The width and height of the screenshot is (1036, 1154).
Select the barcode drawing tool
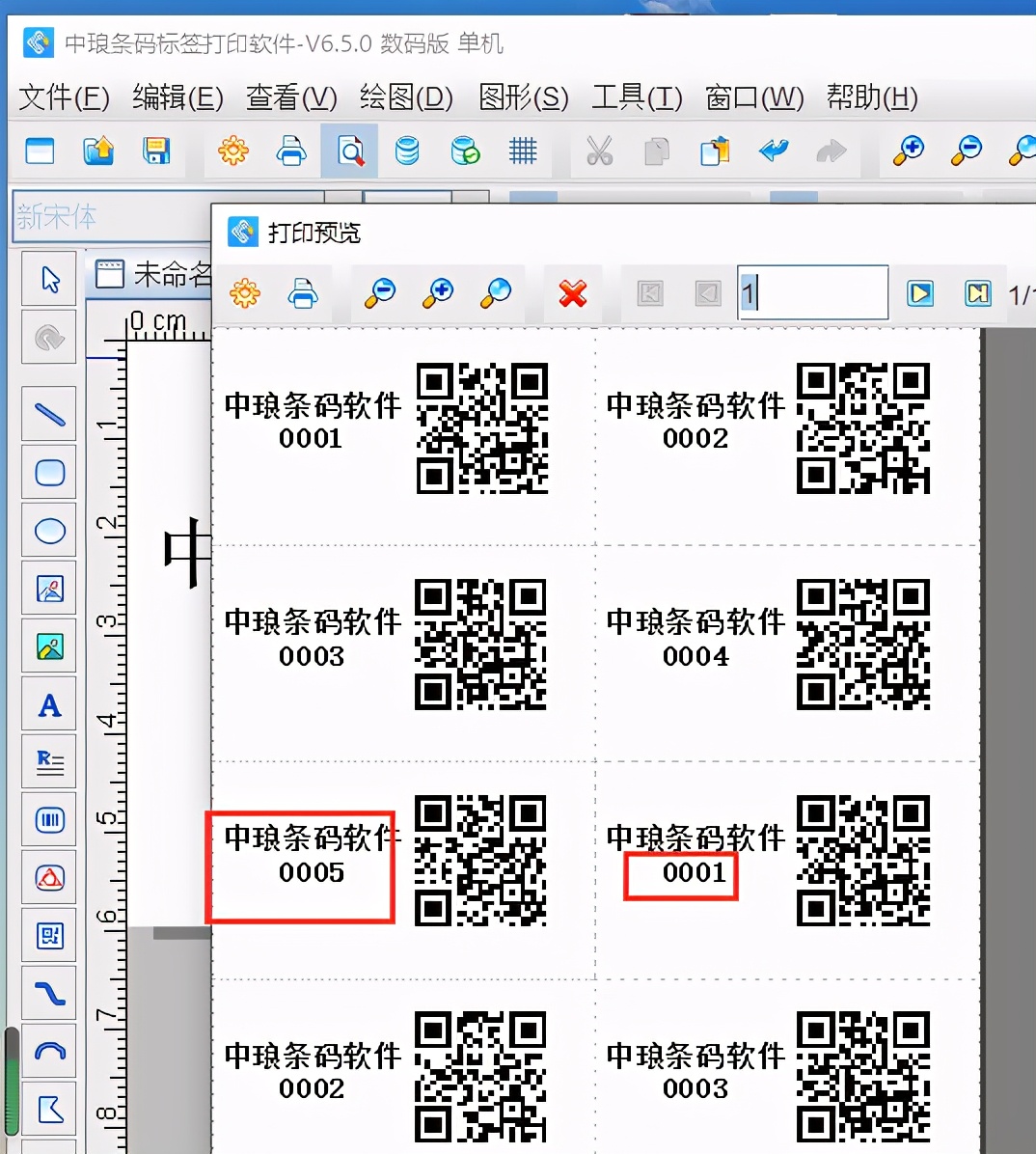49,819
